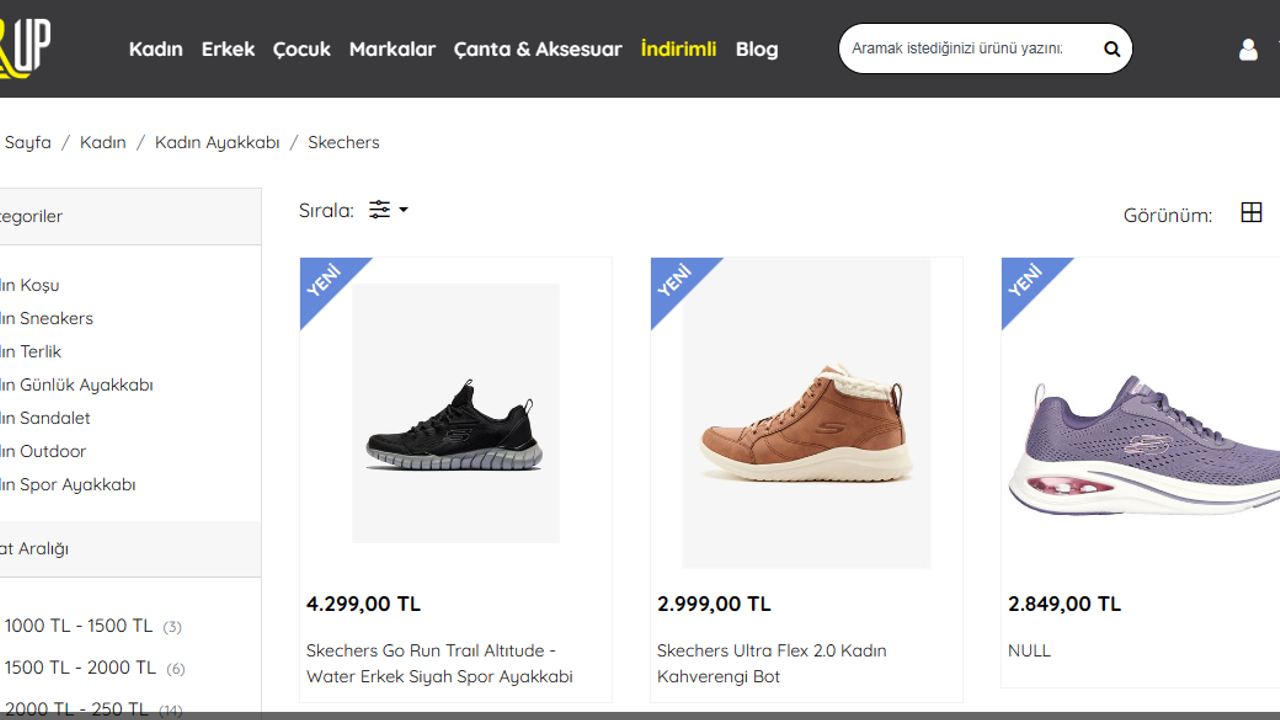Image resolution: width=1280 pixels, height=720 pixels.
Task: Open the Erkek menu
Action: click(228, 49)
